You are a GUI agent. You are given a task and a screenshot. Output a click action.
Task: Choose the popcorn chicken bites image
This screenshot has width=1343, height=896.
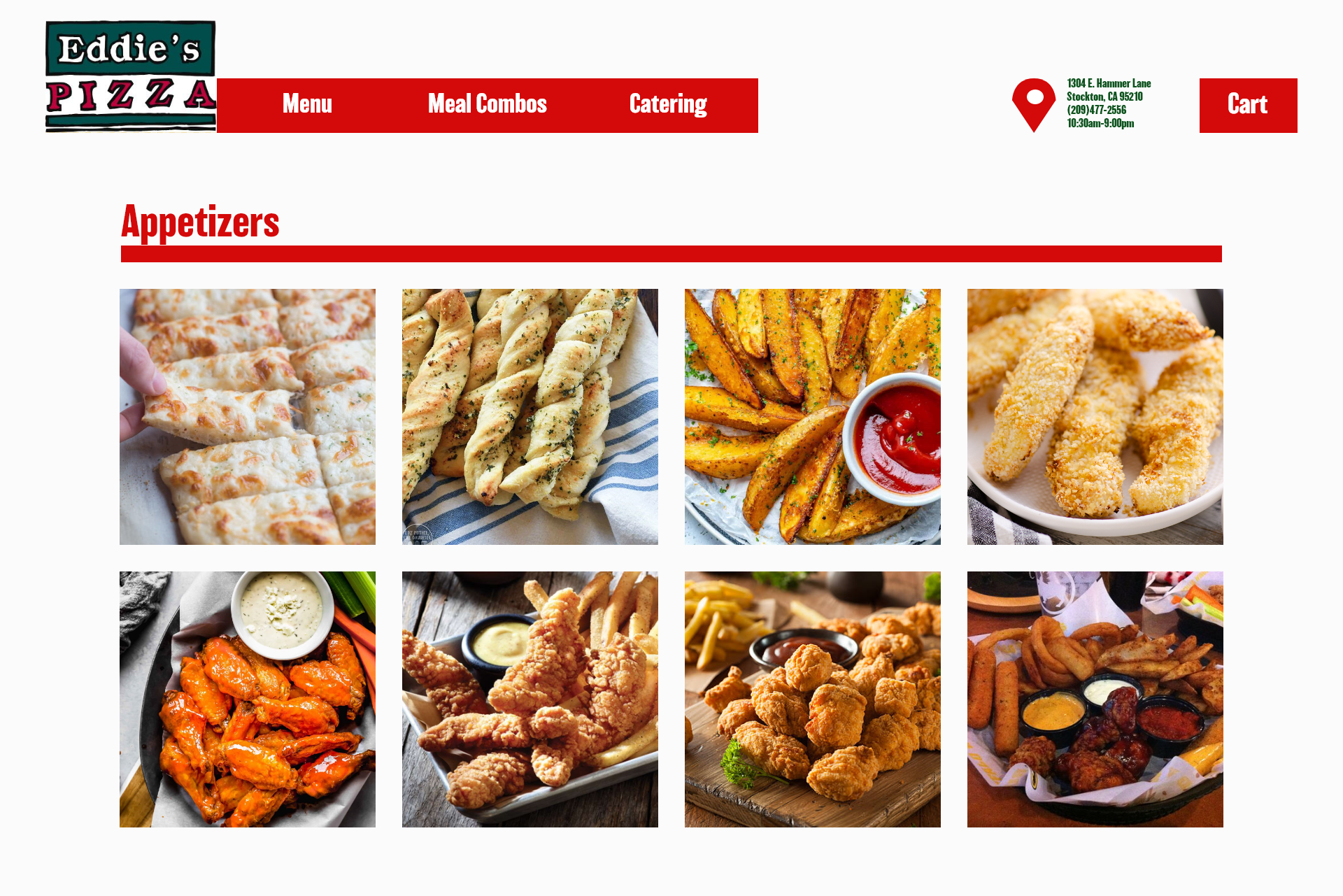point(813,699)
